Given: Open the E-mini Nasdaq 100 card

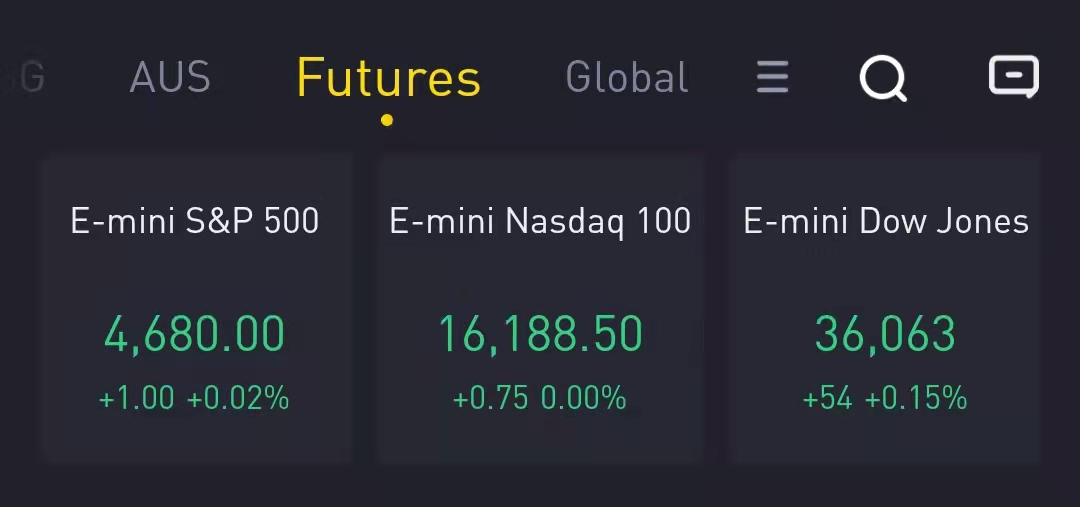Looking at the screenshot, I should point(540,308).
